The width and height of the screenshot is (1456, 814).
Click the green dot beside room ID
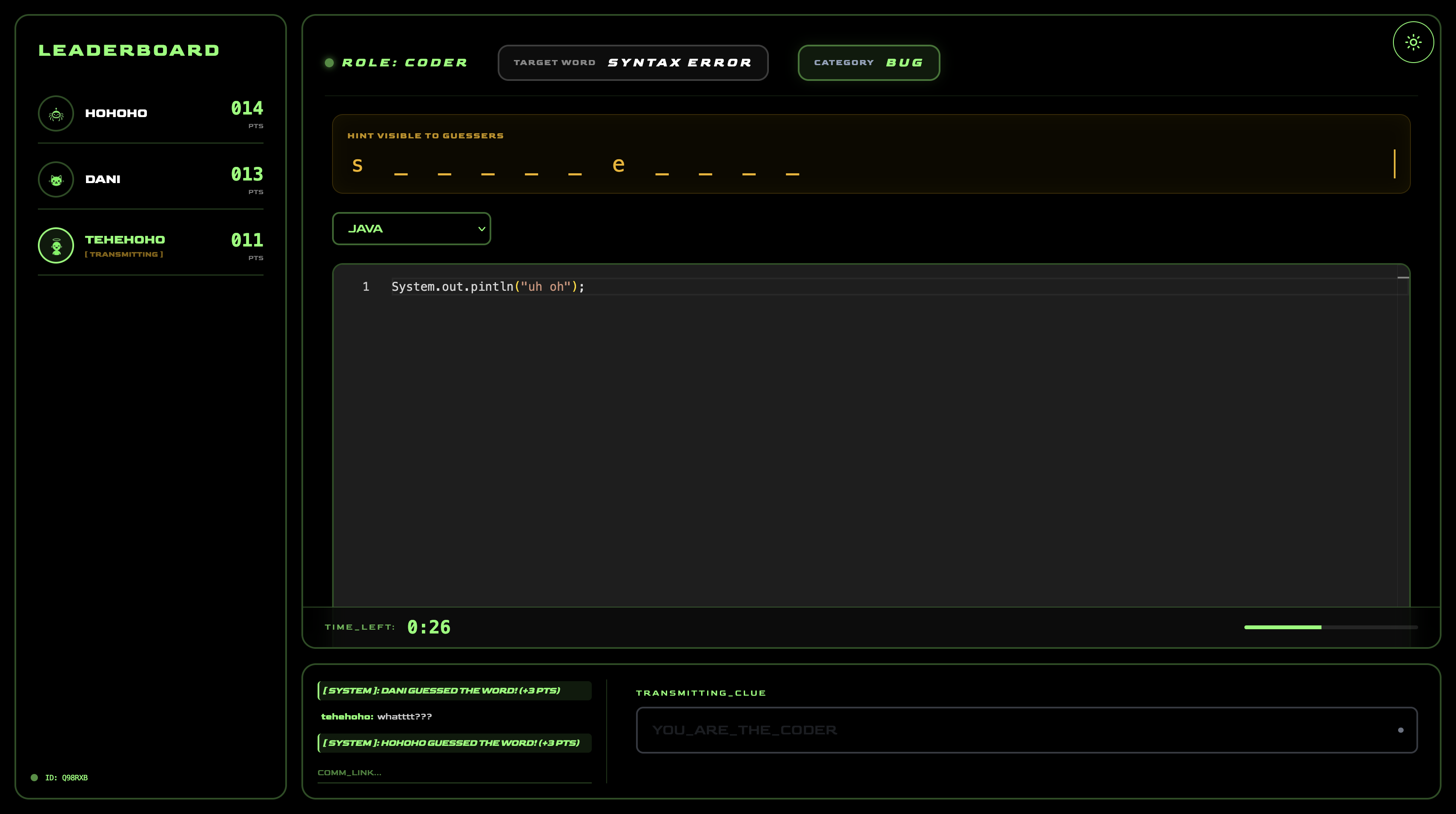pos(34,777)
